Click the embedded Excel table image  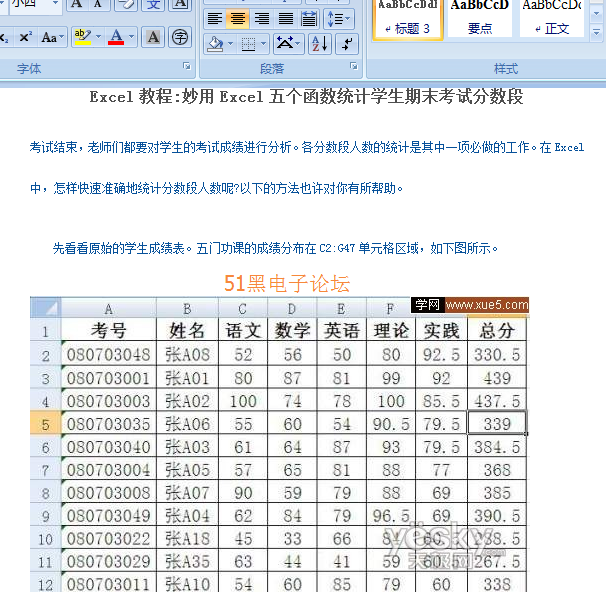coord(279,444)
